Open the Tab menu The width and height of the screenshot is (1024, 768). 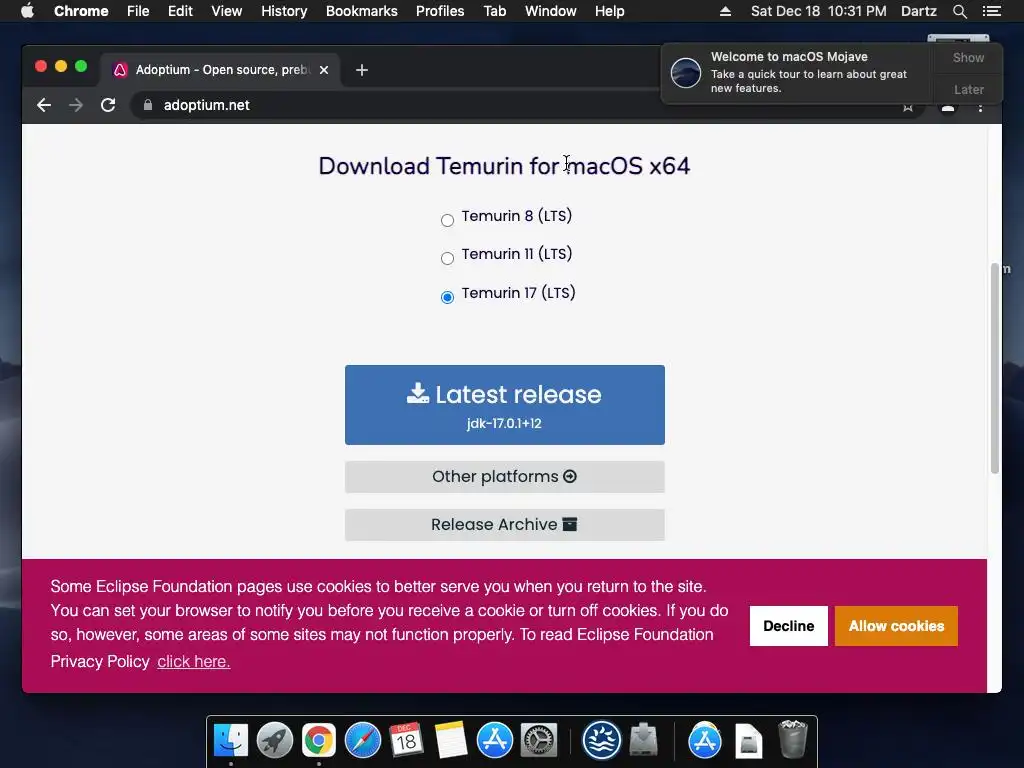(494, 11)
